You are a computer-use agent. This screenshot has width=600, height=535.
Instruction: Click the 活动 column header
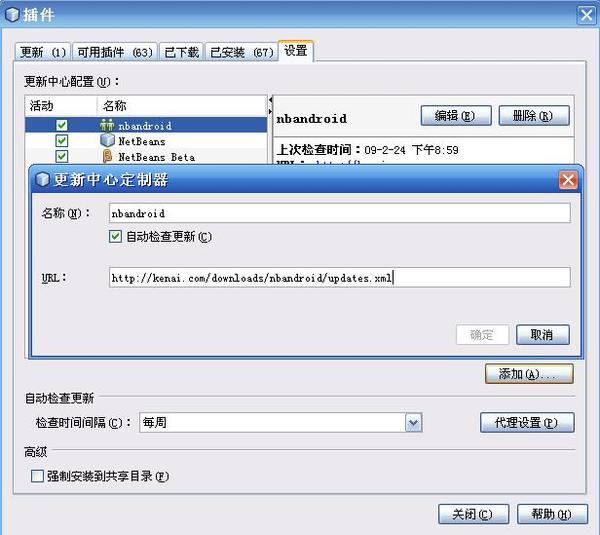tap(61, 106)
